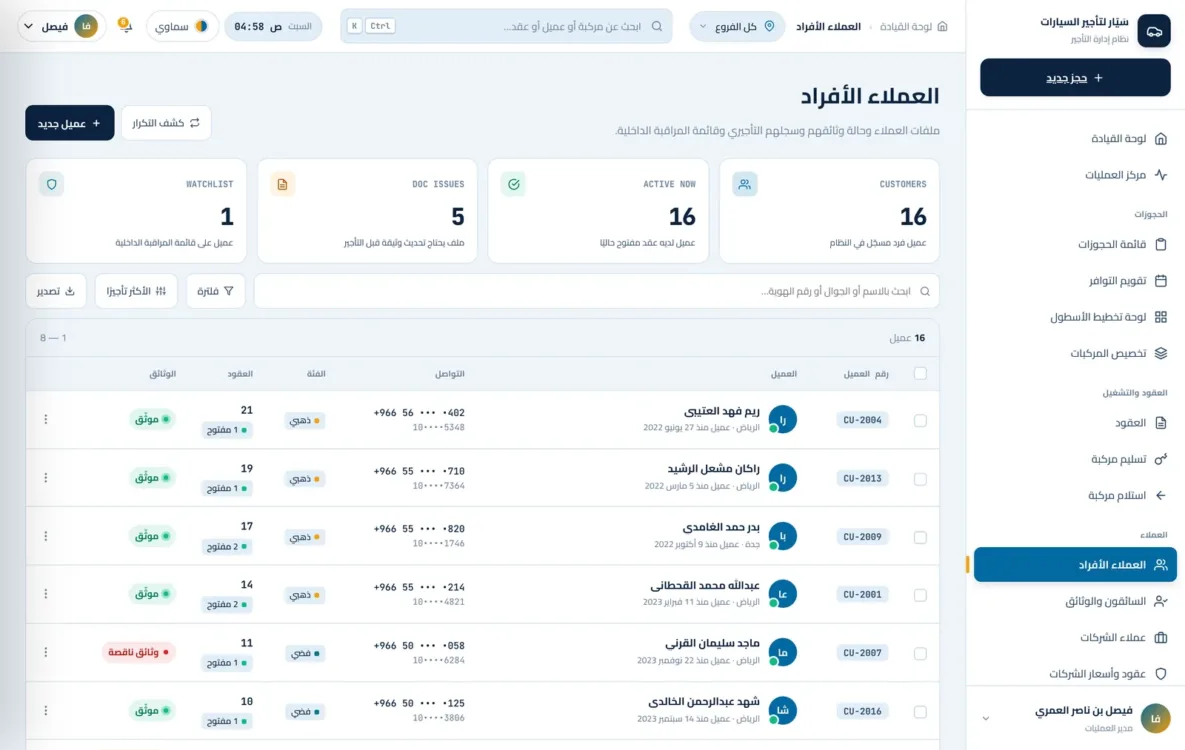Open لوحة تخطيط الأسطول in sidebar
This screenshot has width=1185, height=750.
click(1075, 317)
